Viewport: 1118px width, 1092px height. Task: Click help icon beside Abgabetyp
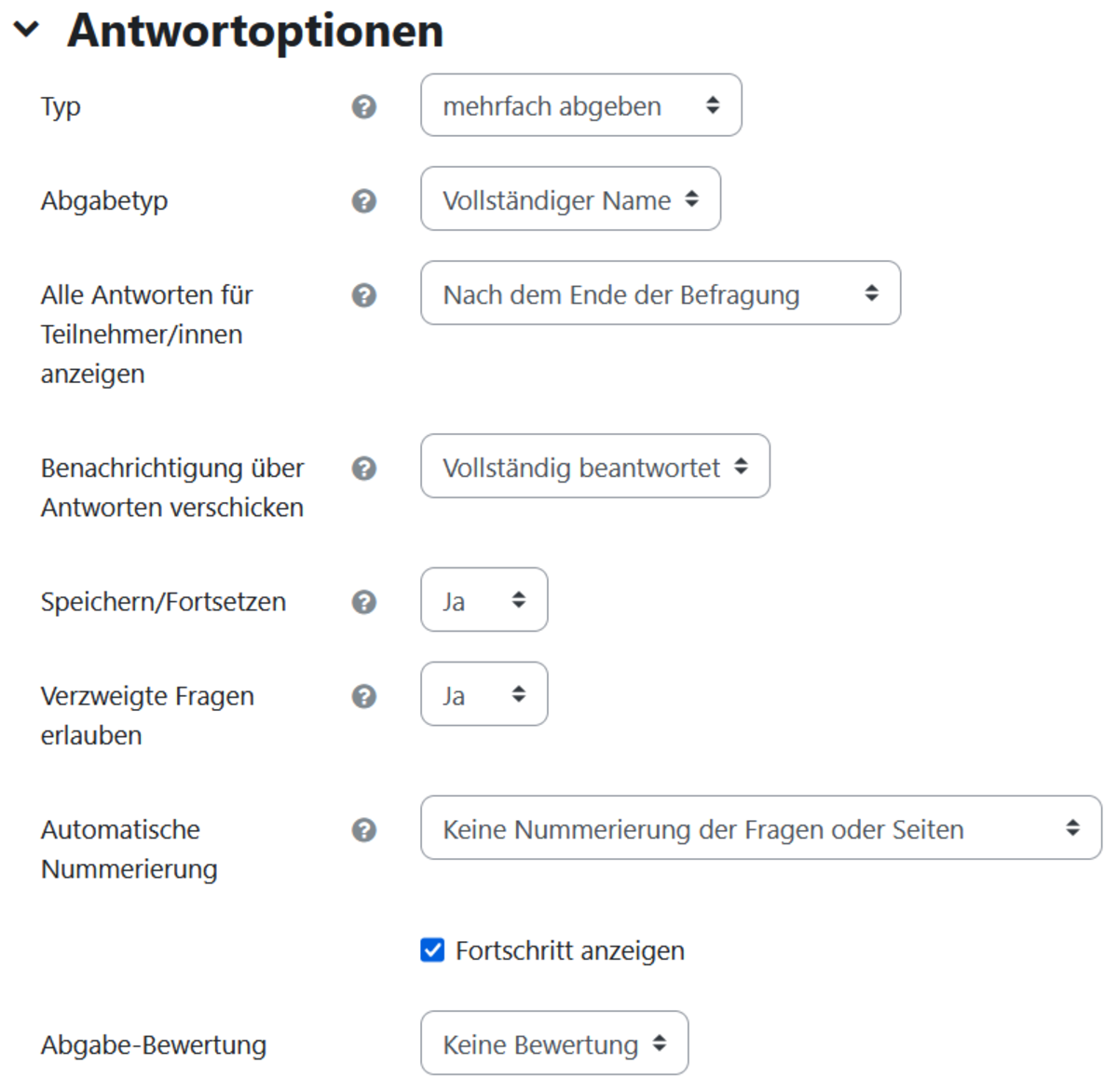[364, 201]
